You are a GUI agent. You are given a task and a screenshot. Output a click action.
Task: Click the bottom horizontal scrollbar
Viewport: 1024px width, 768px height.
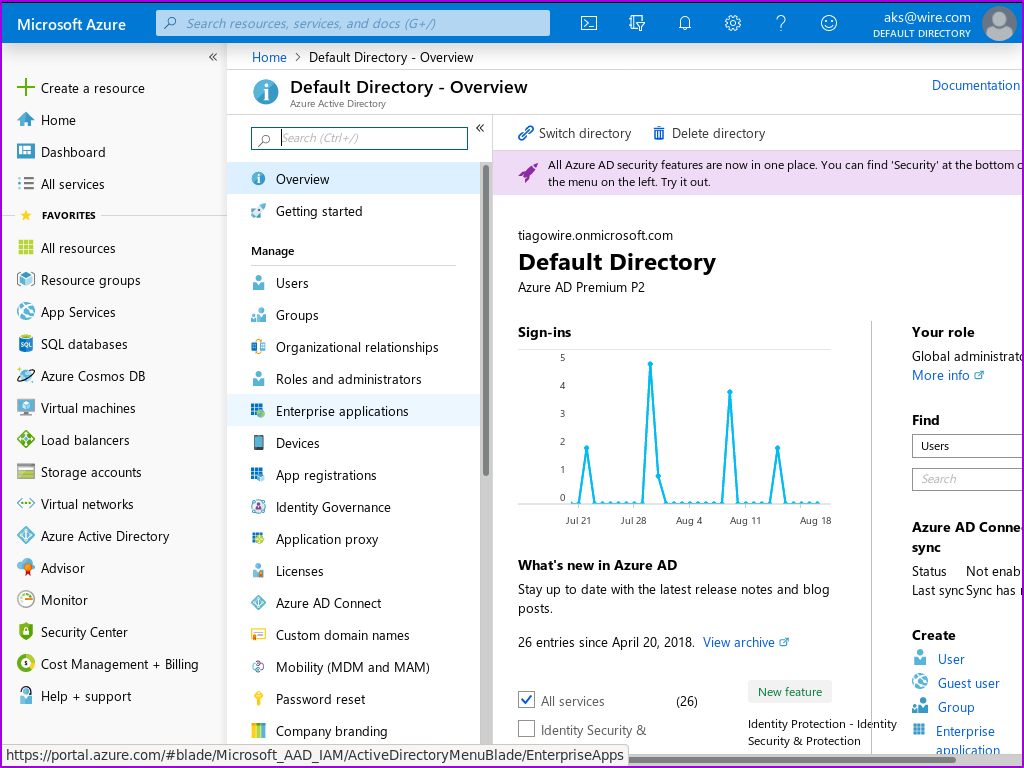[x=792, y=760]
